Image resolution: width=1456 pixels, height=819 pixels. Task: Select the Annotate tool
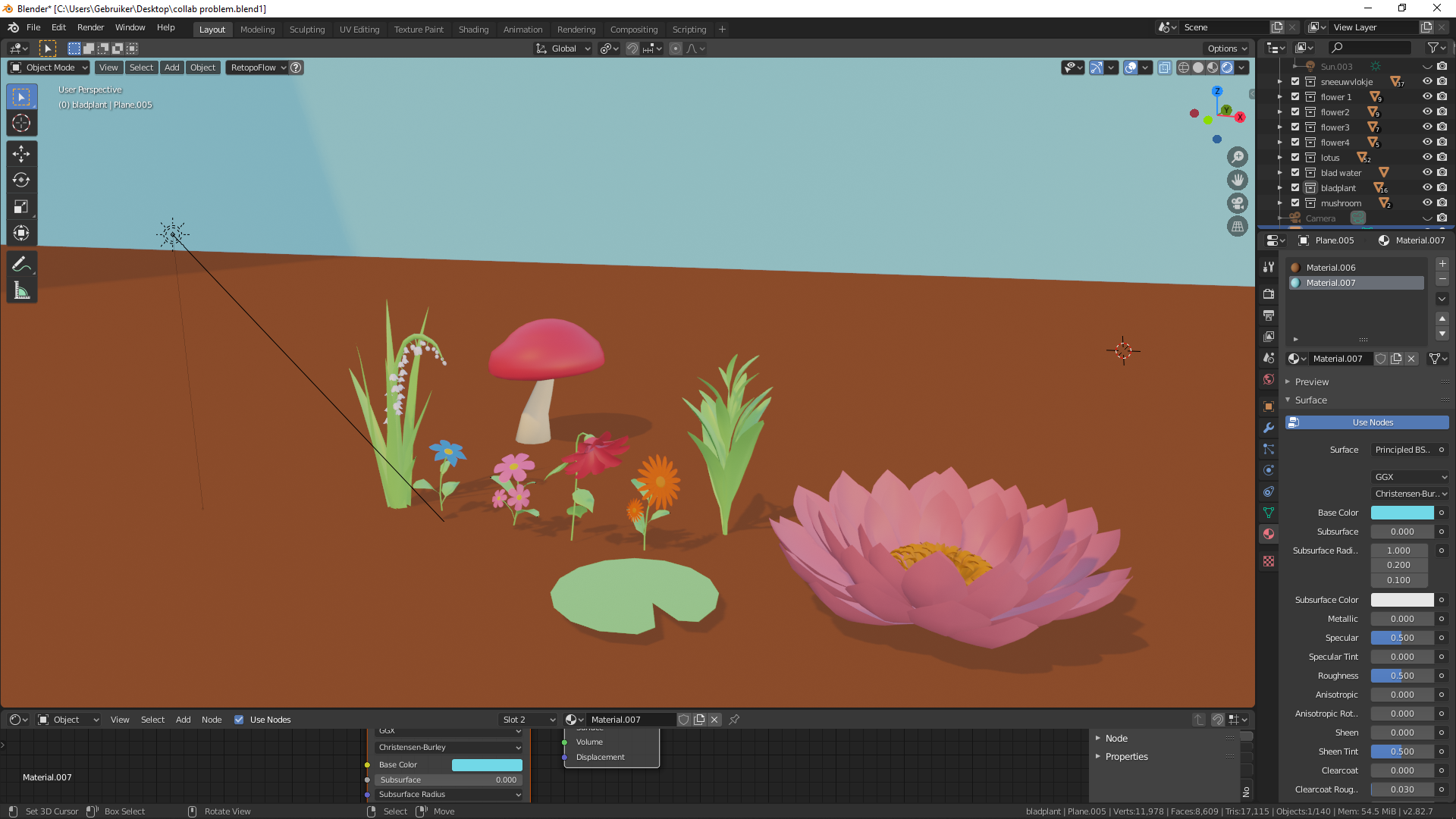(21, 264)
